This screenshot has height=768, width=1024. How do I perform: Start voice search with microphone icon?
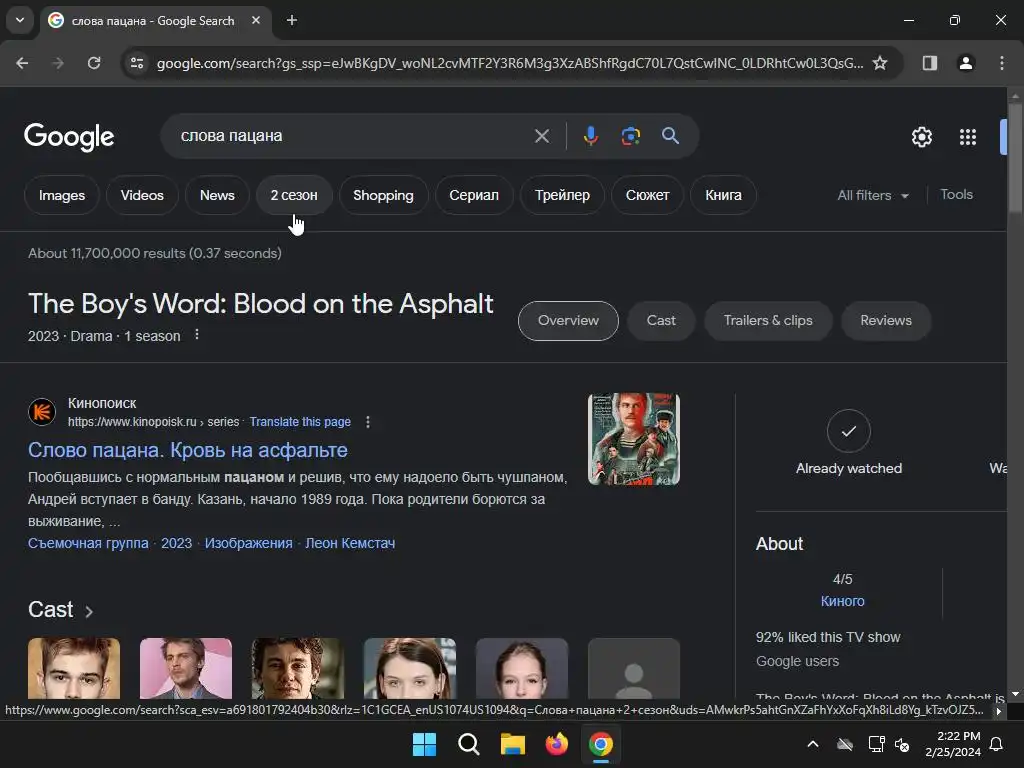pyautogui.click(x=590, y=136)
